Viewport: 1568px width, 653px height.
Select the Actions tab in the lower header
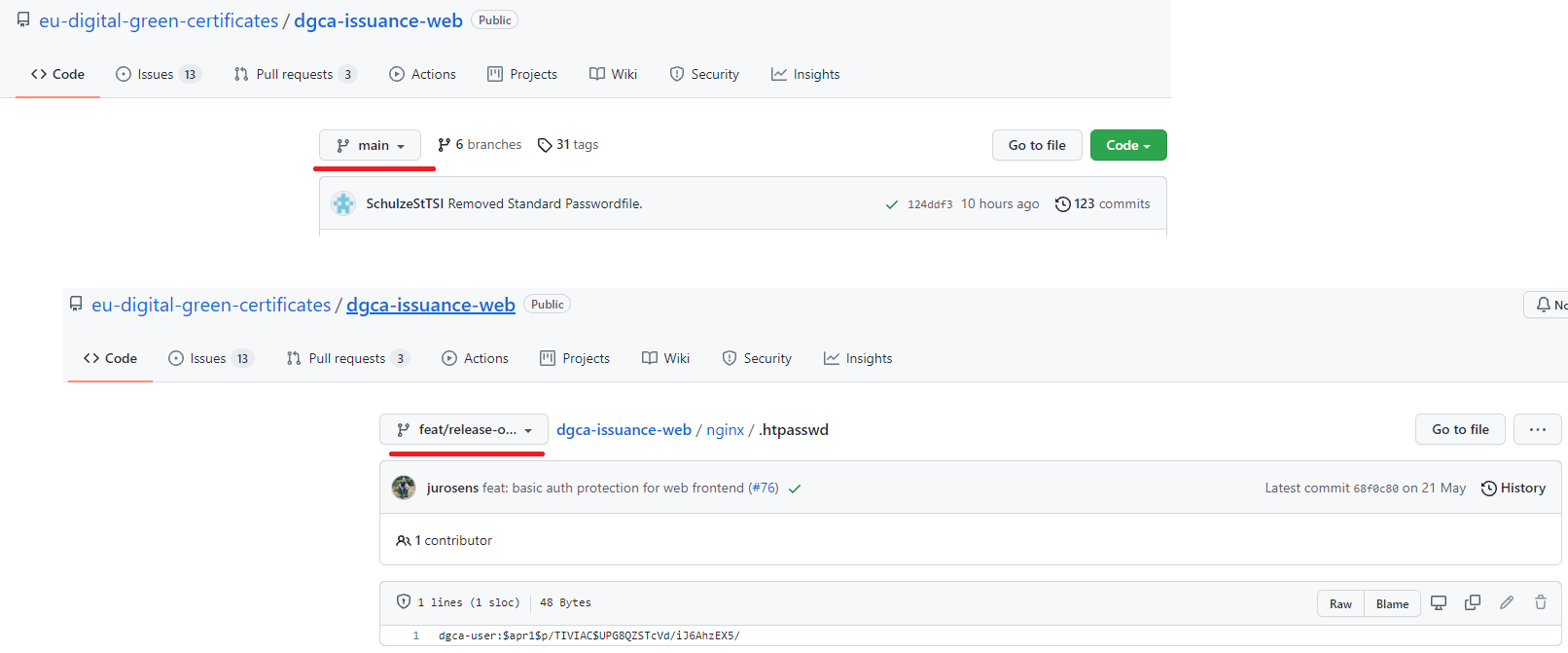[475, 358]
